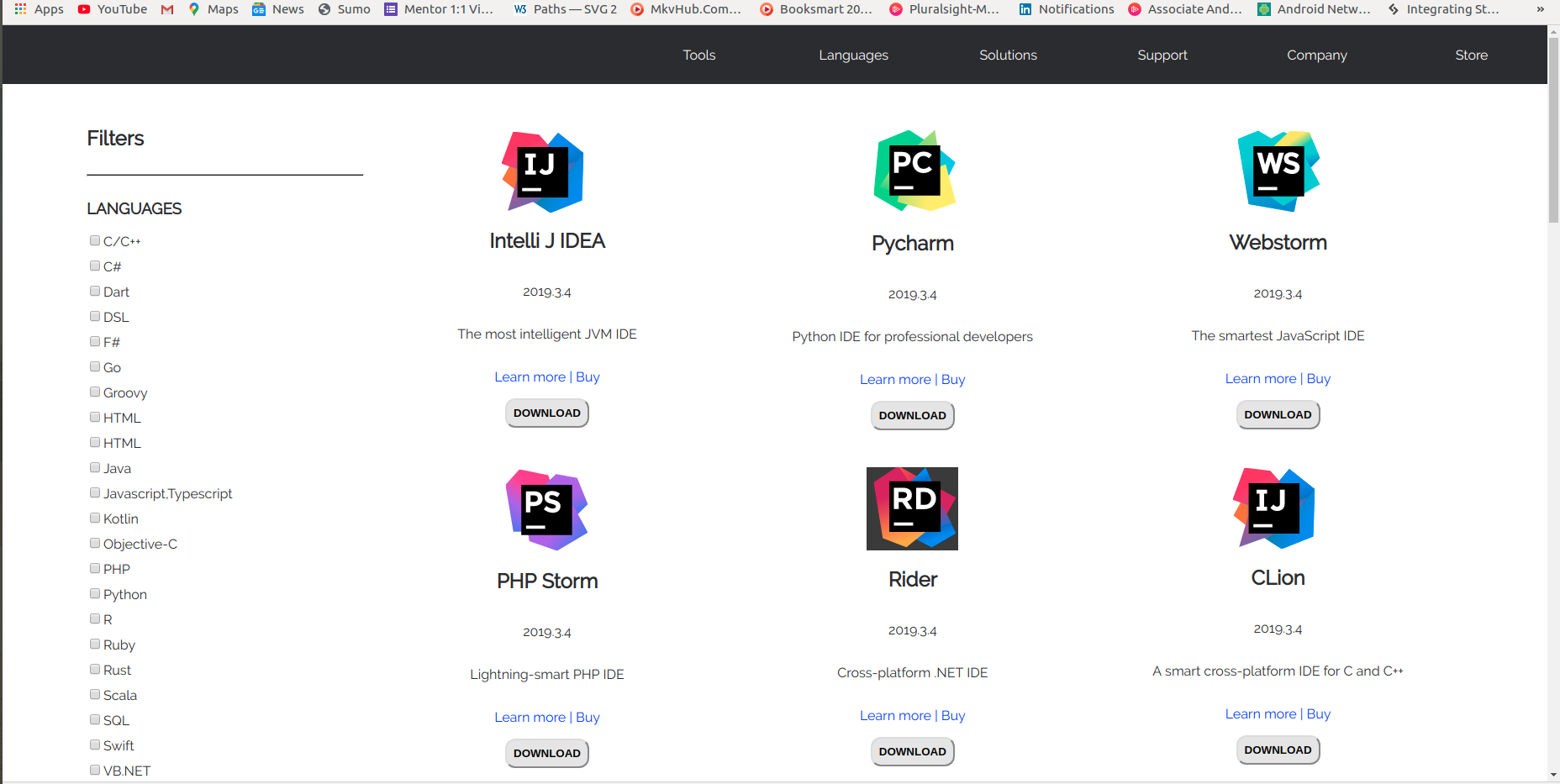Download Rider
Viewport: 1560px width, 784px height.
[913, 752]
